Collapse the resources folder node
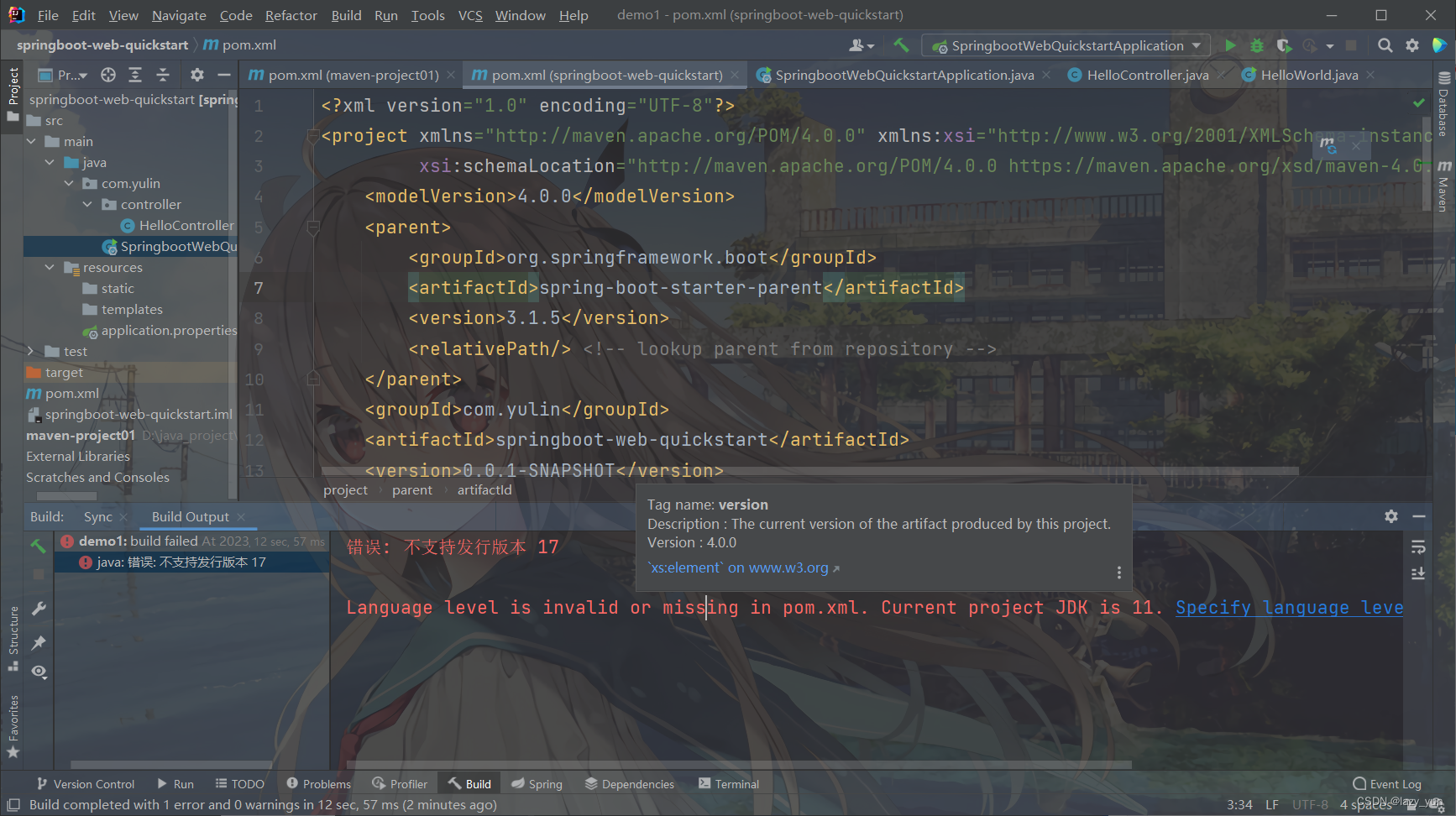Screen dimensions: 1456x816 pyautogui.click(x=50, y=267)
